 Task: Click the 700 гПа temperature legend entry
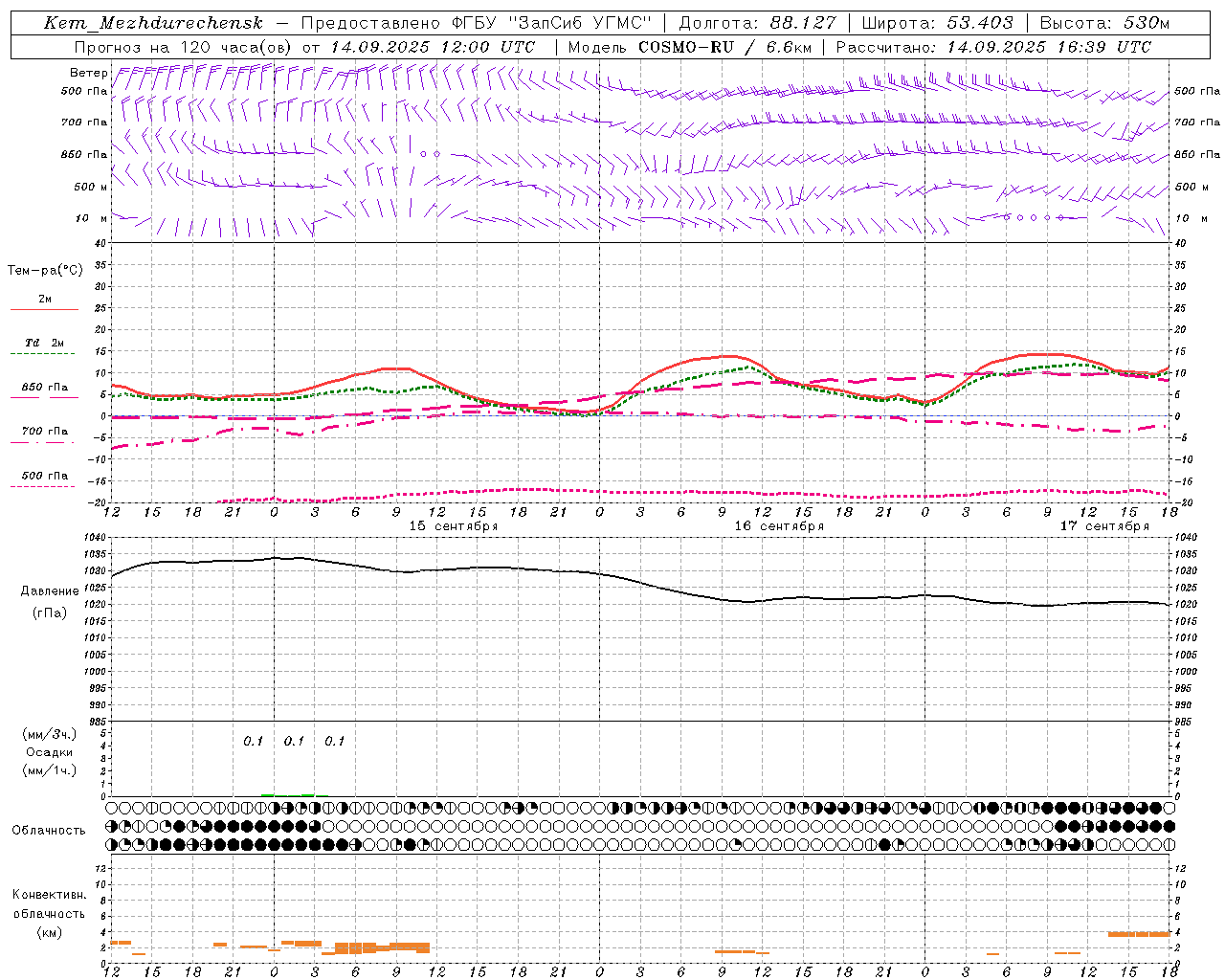pos(45,431)
